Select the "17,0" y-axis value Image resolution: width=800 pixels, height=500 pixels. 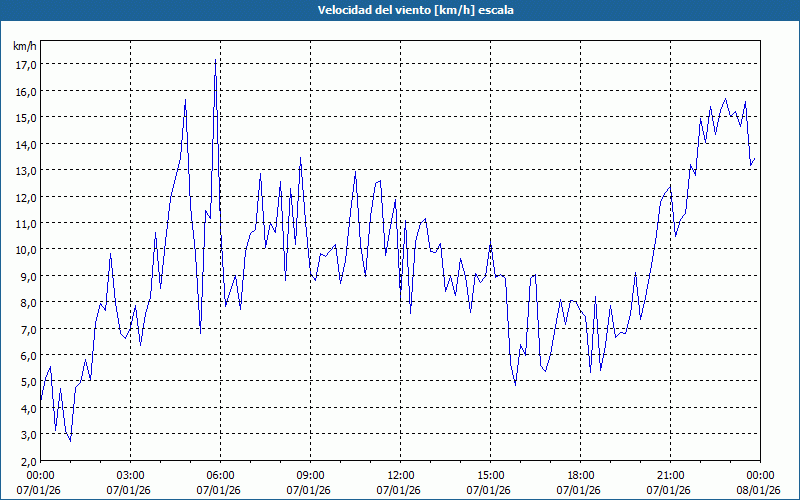tap(26, 65)
